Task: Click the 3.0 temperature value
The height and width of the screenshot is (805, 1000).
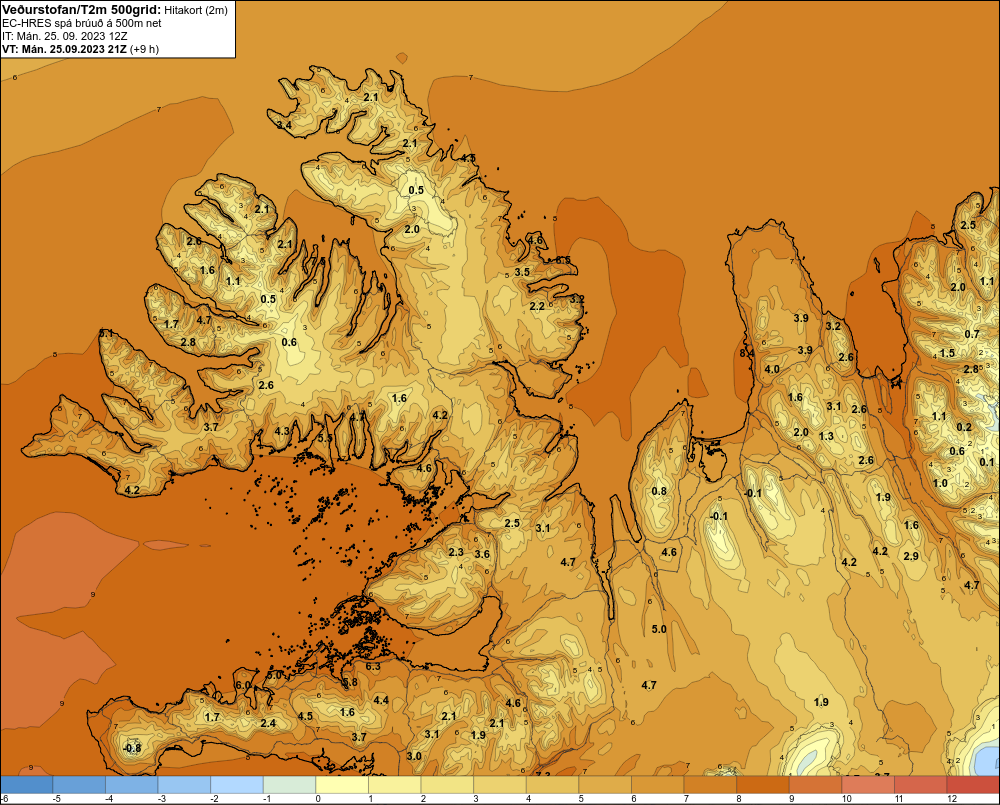Action: (x=414, y=756)
